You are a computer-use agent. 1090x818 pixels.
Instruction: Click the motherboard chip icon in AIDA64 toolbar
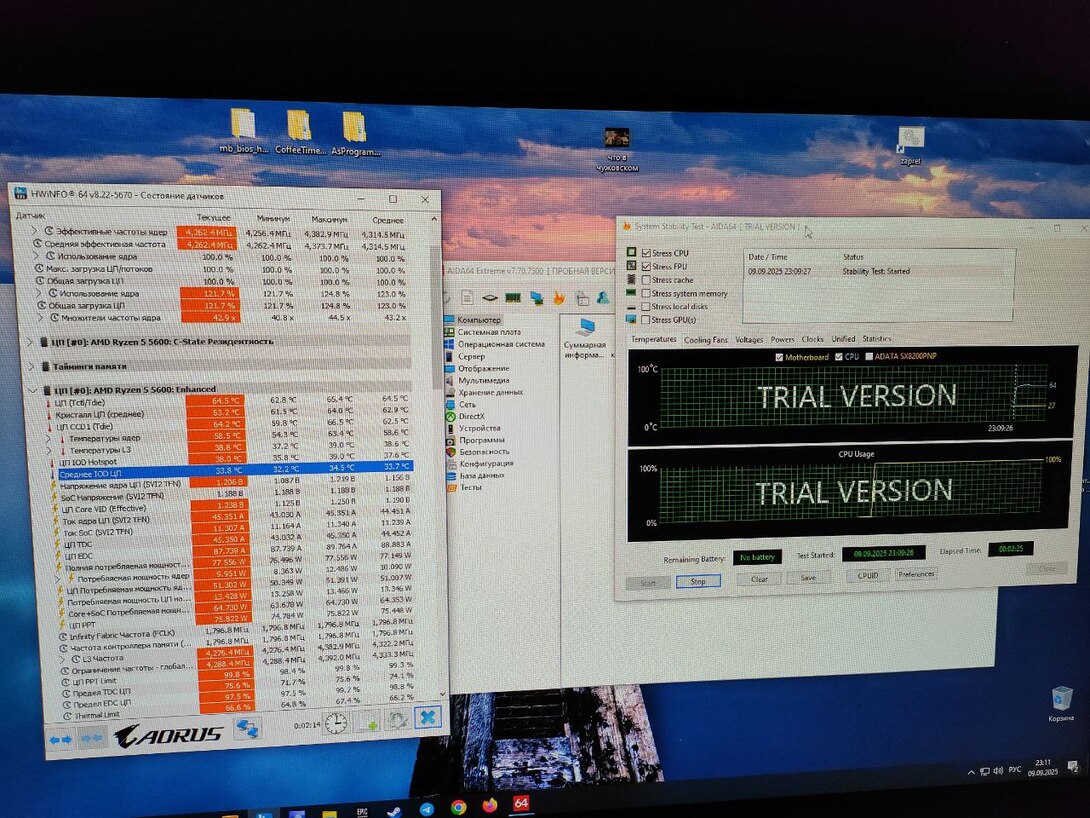tap(489, 297)
